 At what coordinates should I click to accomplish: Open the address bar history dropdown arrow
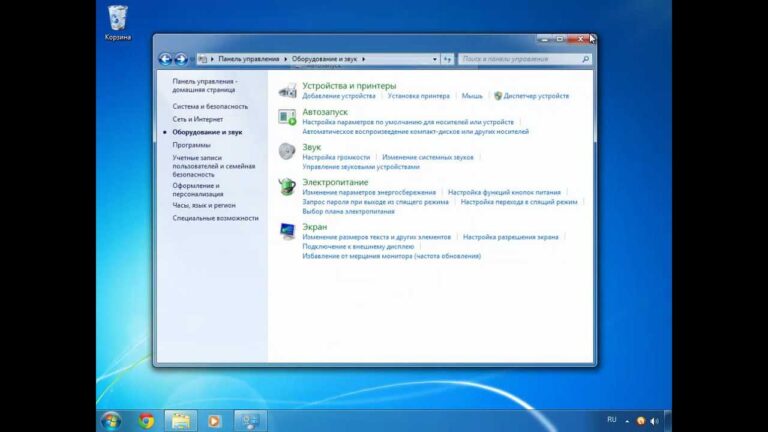pyautogui.click(x=434, y=59)
